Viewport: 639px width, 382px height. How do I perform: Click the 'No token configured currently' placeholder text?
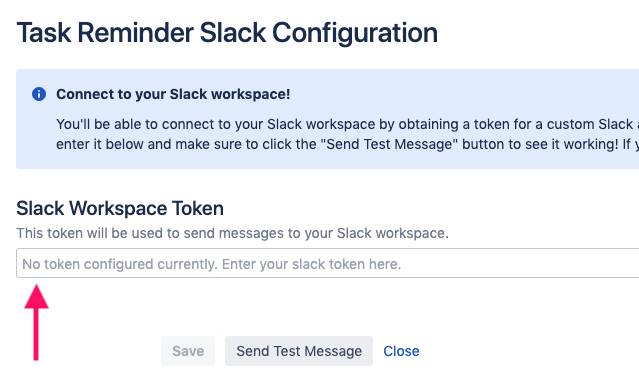tap(120, 264)
